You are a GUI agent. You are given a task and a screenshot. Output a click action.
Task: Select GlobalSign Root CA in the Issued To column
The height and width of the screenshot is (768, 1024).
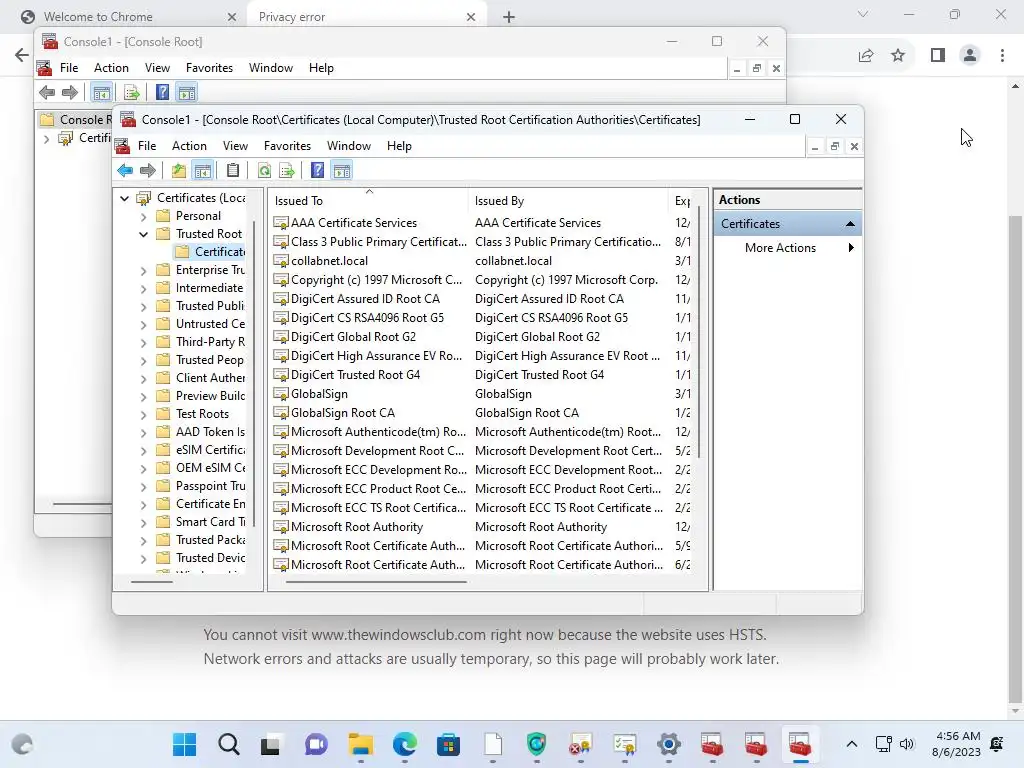343,413
